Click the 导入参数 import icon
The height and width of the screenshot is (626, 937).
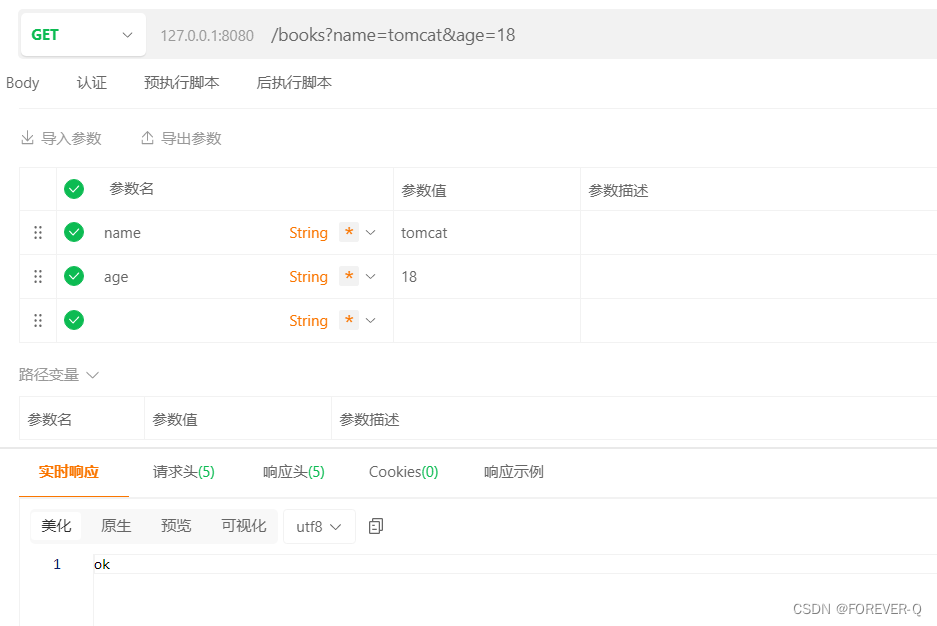(x=28, y=138)
